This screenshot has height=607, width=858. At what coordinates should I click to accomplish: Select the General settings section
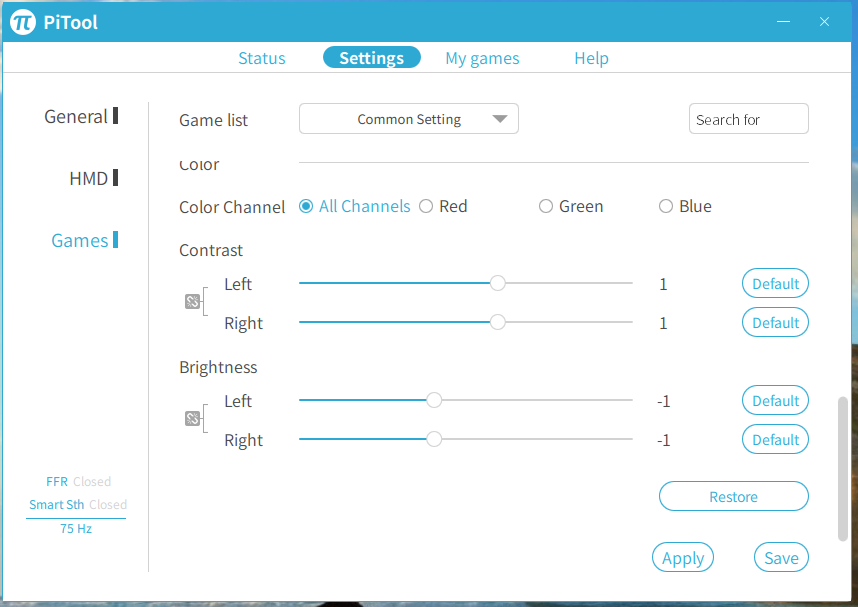(81, 117)
